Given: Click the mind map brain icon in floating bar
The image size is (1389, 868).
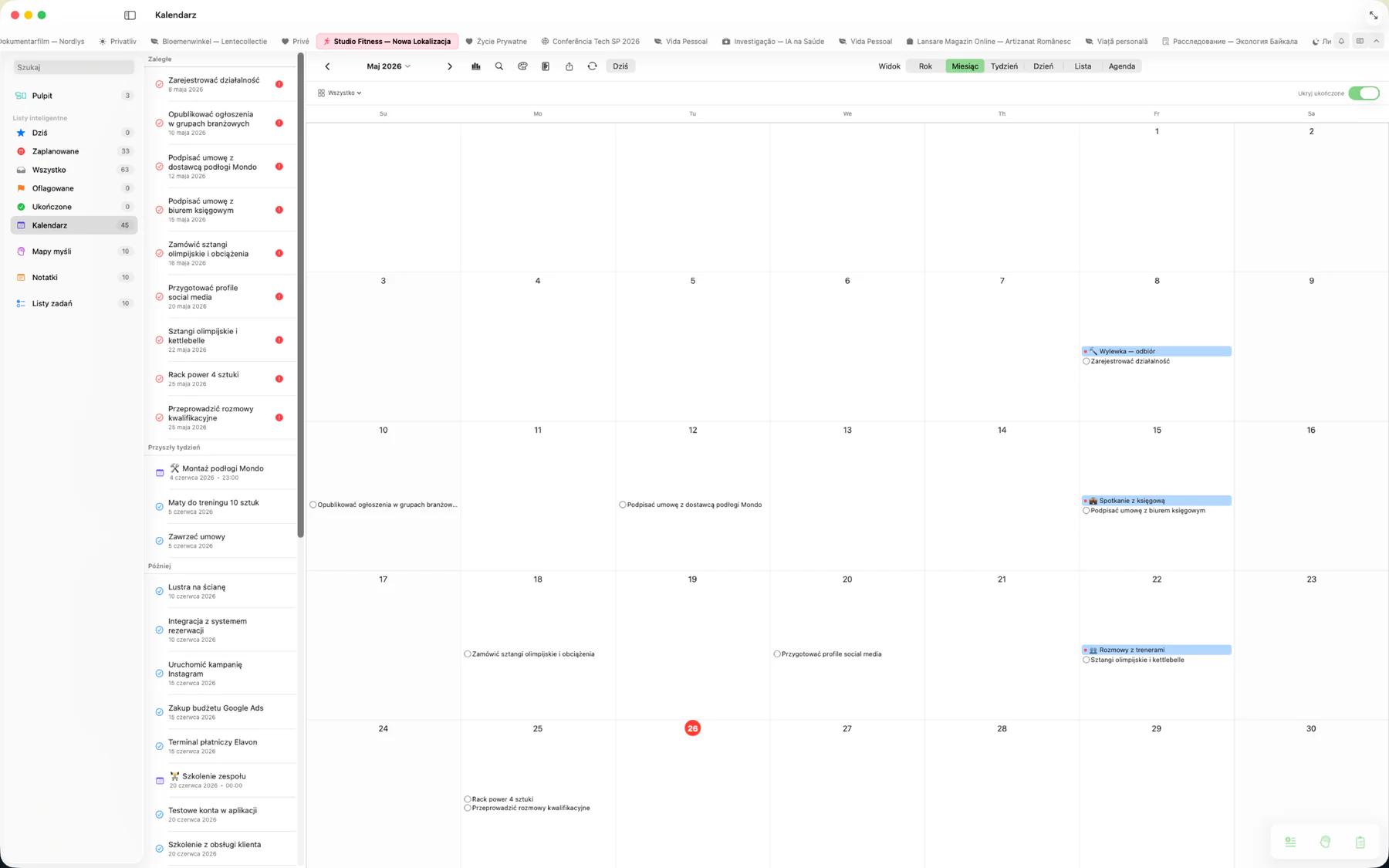Looking at the screenshot, I should coord(1325,842).
